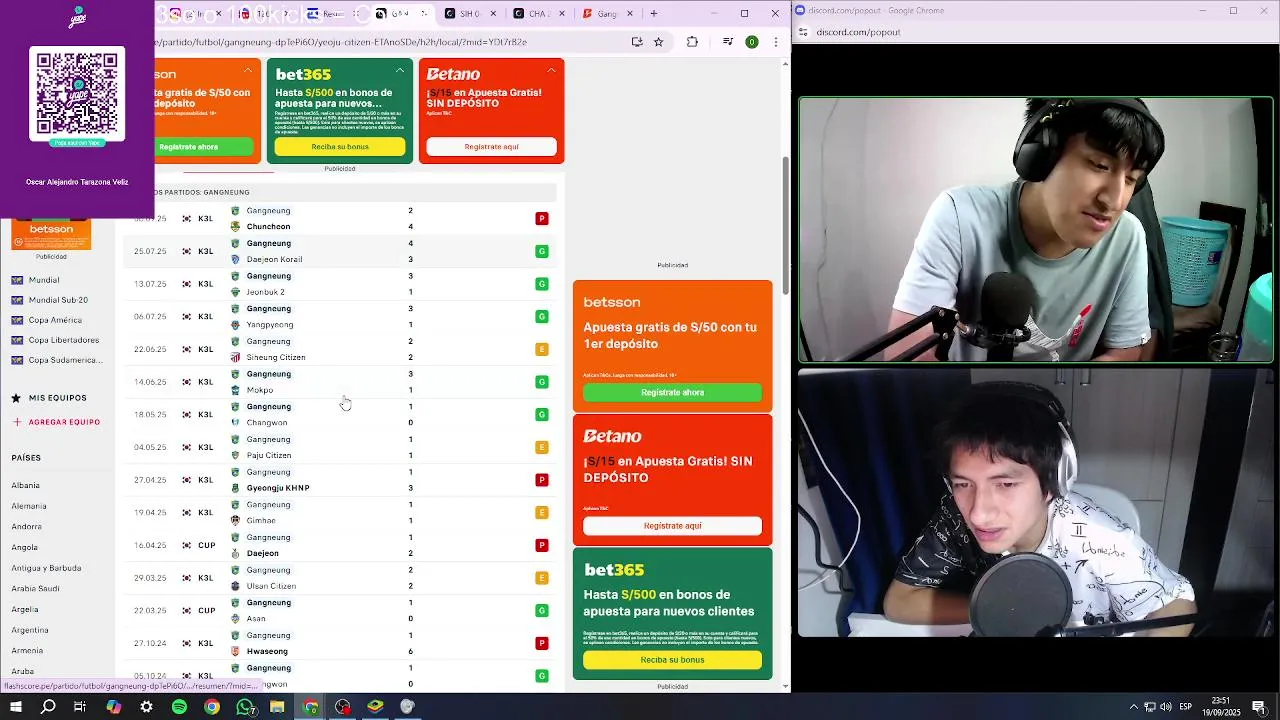This screenshot has height=720, width=1280.
Task: Open a new Chrome tab
Action: pos(654,14)
